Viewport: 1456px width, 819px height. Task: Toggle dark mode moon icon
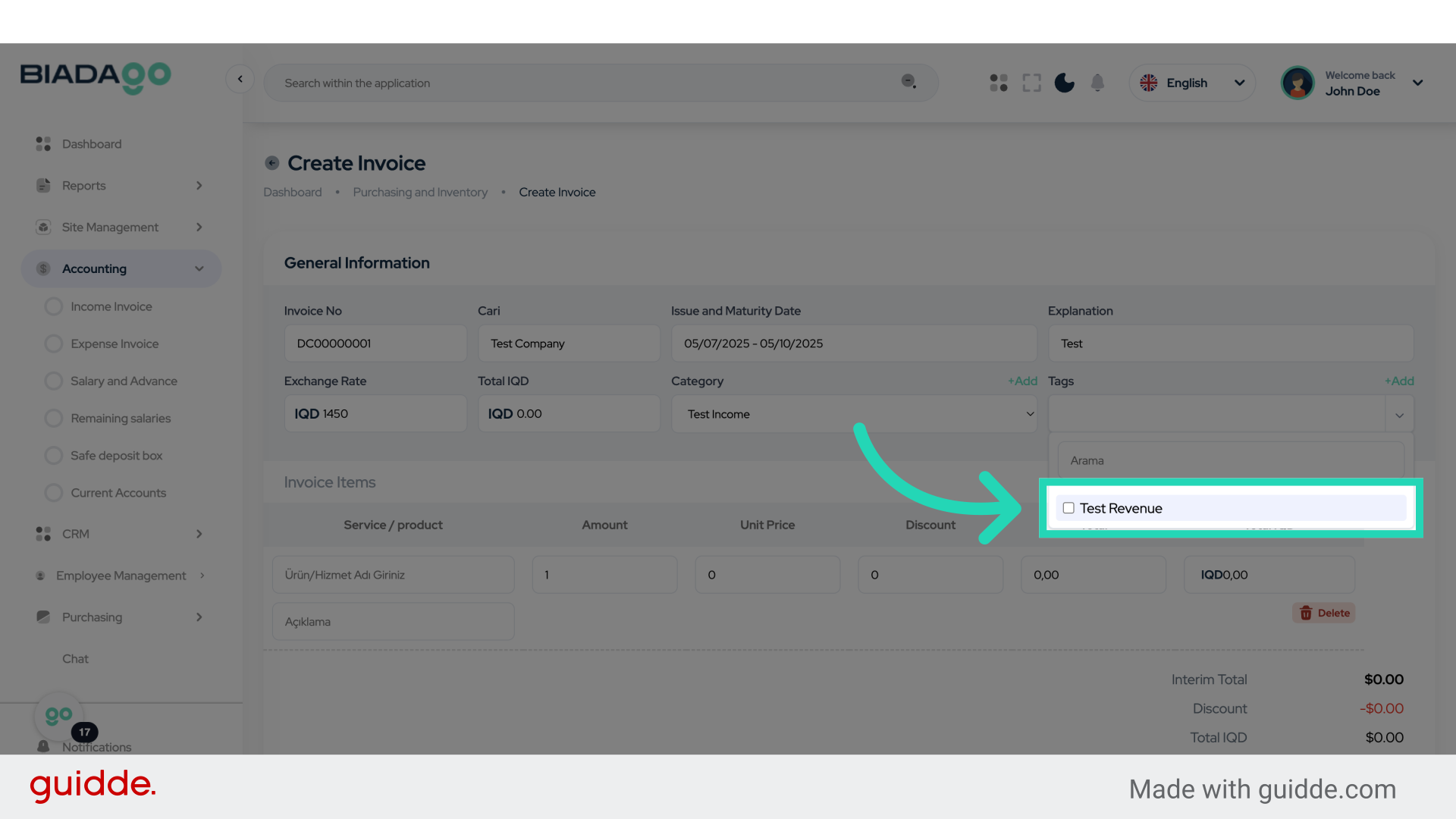1064,83
